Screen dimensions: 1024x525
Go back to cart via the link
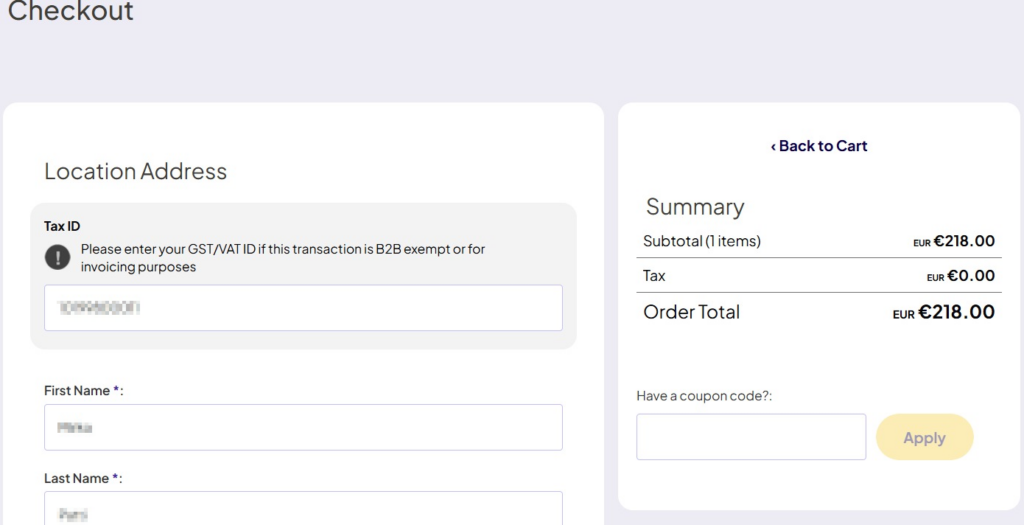tap(818, 146)
